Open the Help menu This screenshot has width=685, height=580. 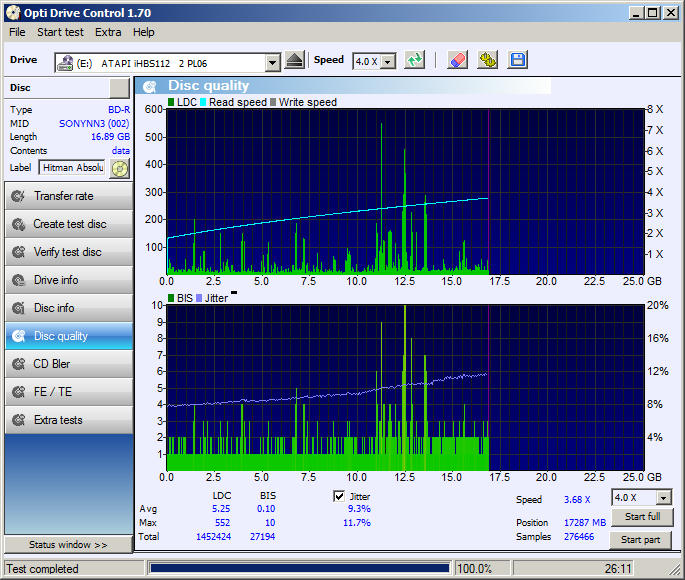(x=144, y=32)
